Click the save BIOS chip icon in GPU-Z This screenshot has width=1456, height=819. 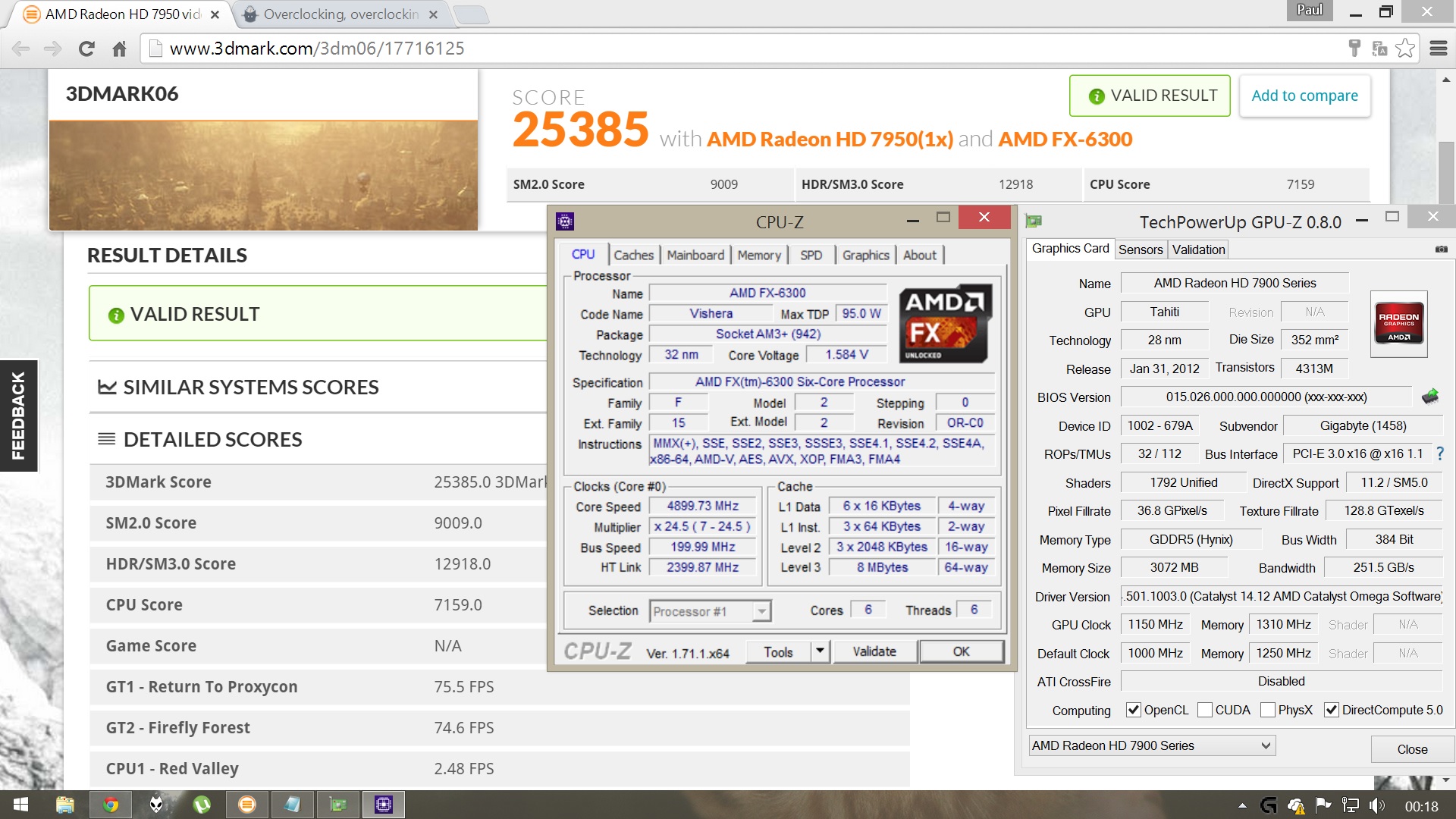click(x=1430, y=396)
